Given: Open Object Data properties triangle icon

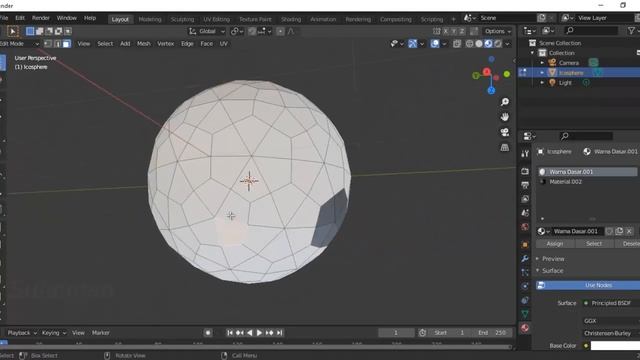Looking at the screenshot, I should (x=525, y=314).
